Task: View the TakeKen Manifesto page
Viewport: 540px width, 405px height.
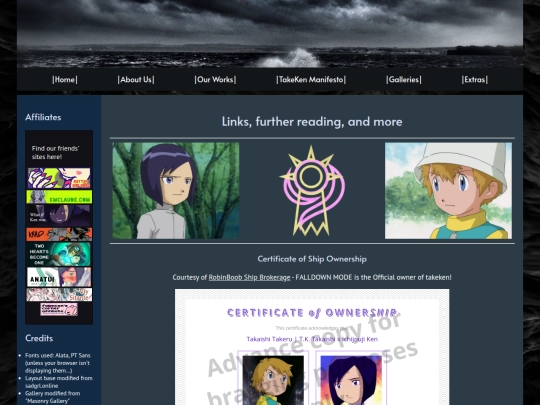Action: pyautogui.click(x=311, y=80)
